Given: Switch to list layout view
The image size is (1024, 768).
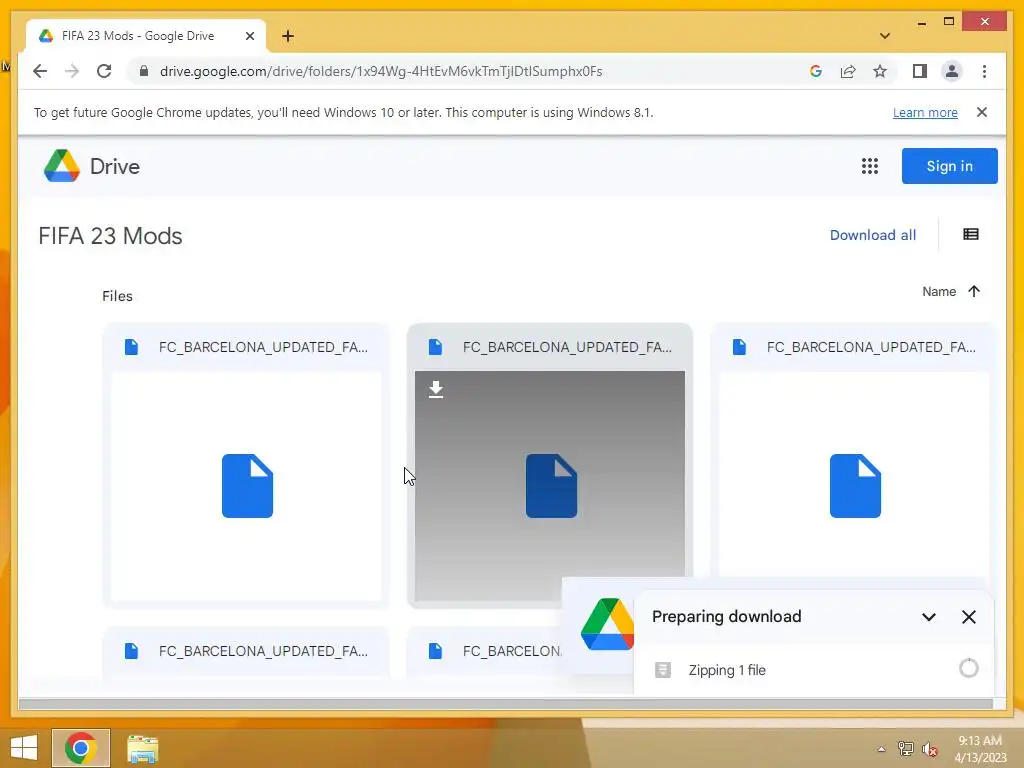Looking at the screenshot, I should (970, 234).
